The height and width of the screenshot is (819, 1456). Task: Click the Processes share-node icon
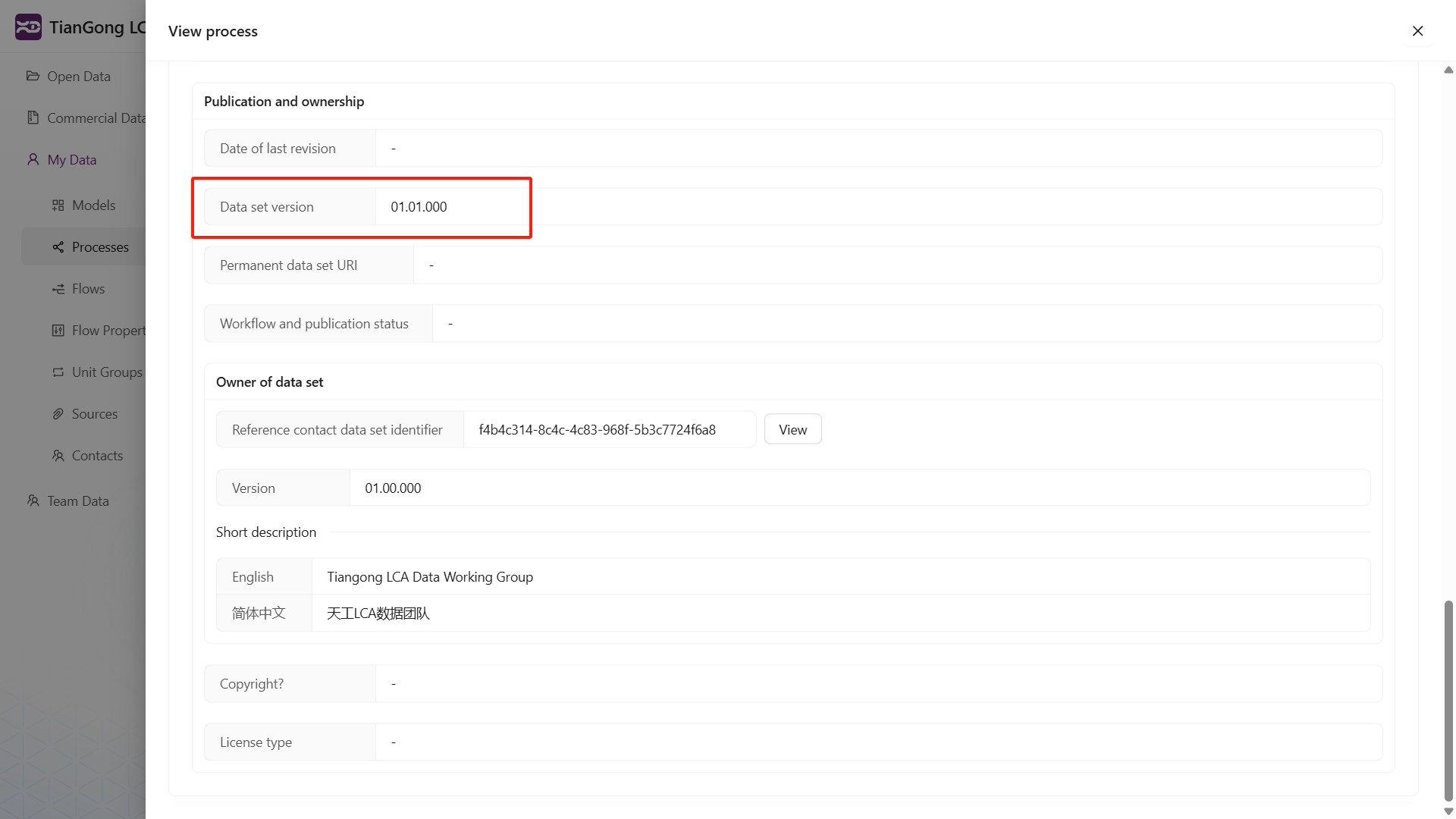click(58, 247)
